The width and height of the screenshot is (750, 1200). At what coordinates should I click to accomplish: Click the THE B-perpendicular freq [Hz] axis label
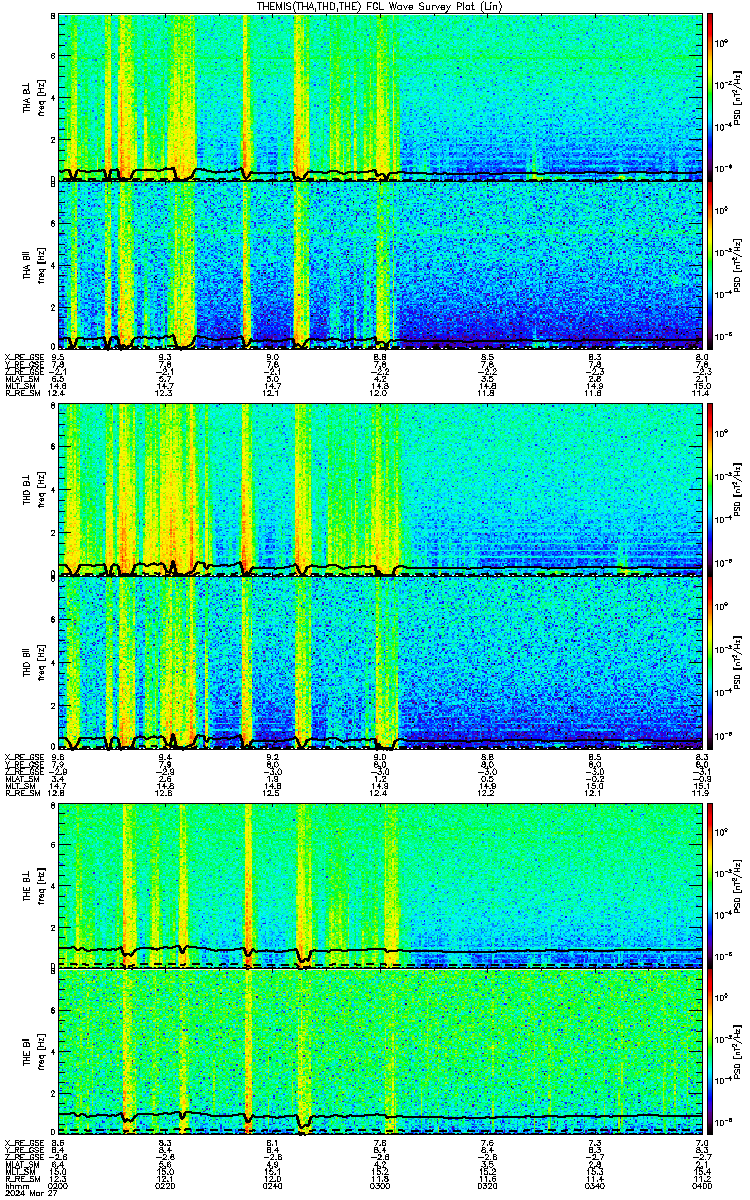40,886
